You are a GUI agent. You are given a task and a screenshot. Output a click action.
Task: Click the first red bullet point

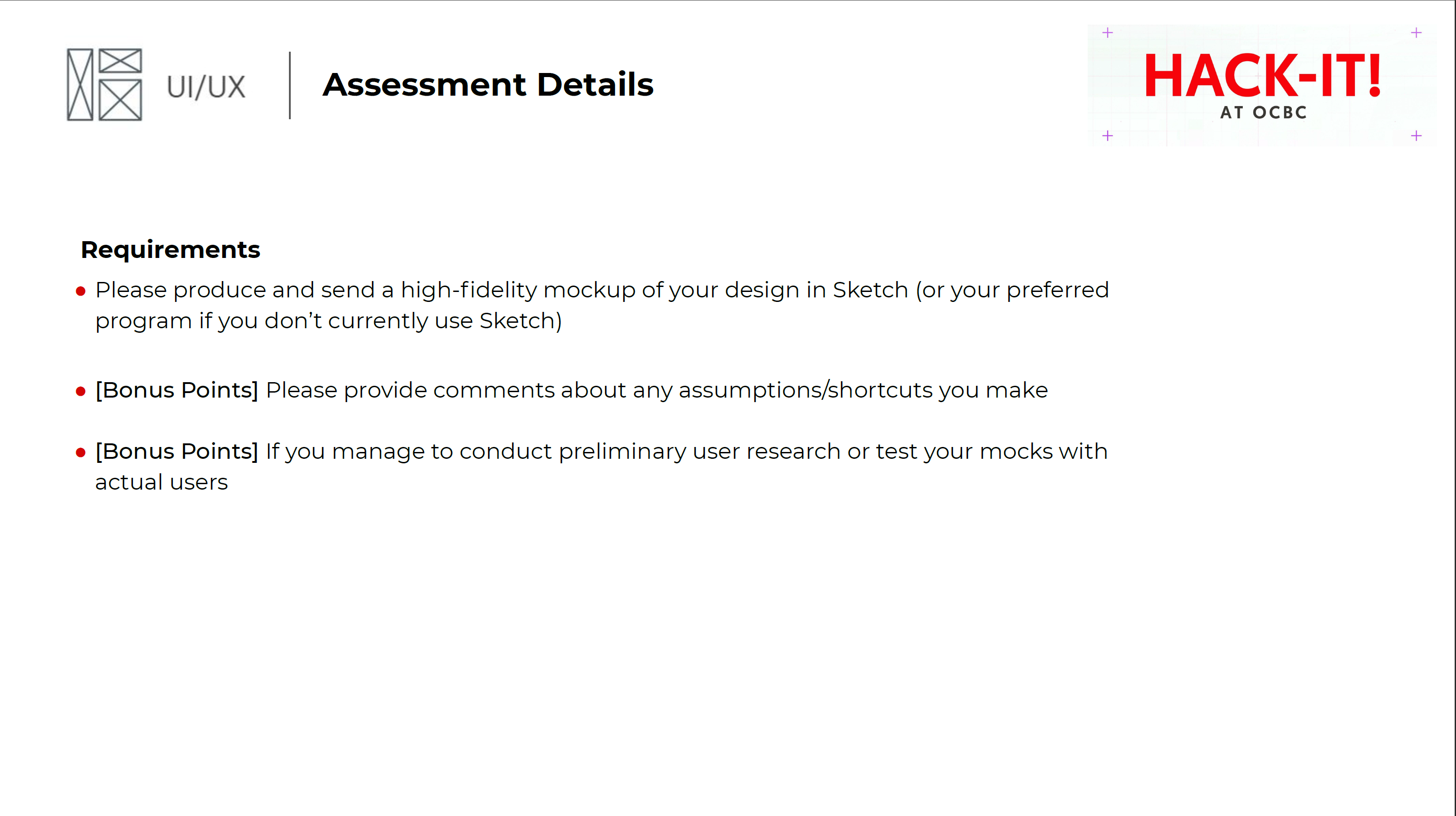(x=81, y=291)
